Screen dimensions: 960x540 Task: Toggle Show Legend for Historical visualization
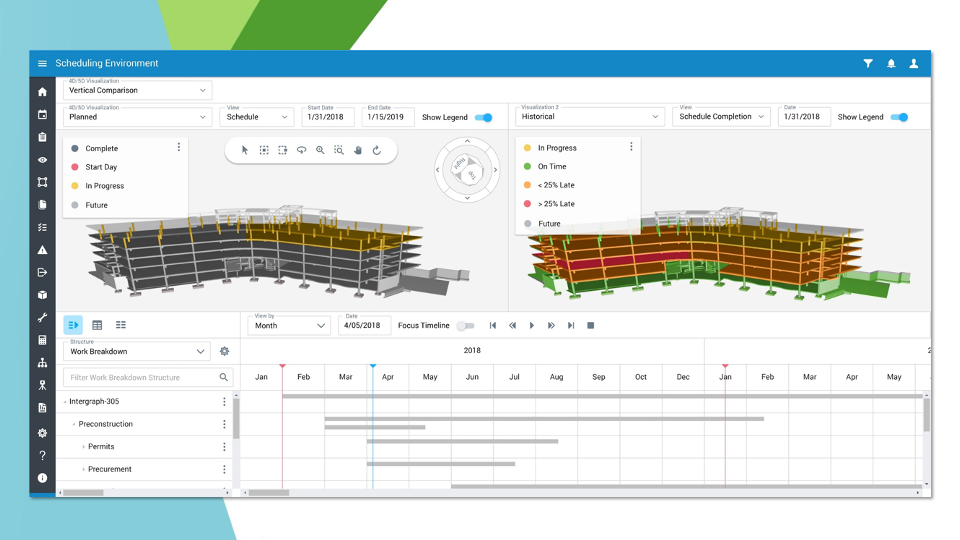[x=899, y=117]
